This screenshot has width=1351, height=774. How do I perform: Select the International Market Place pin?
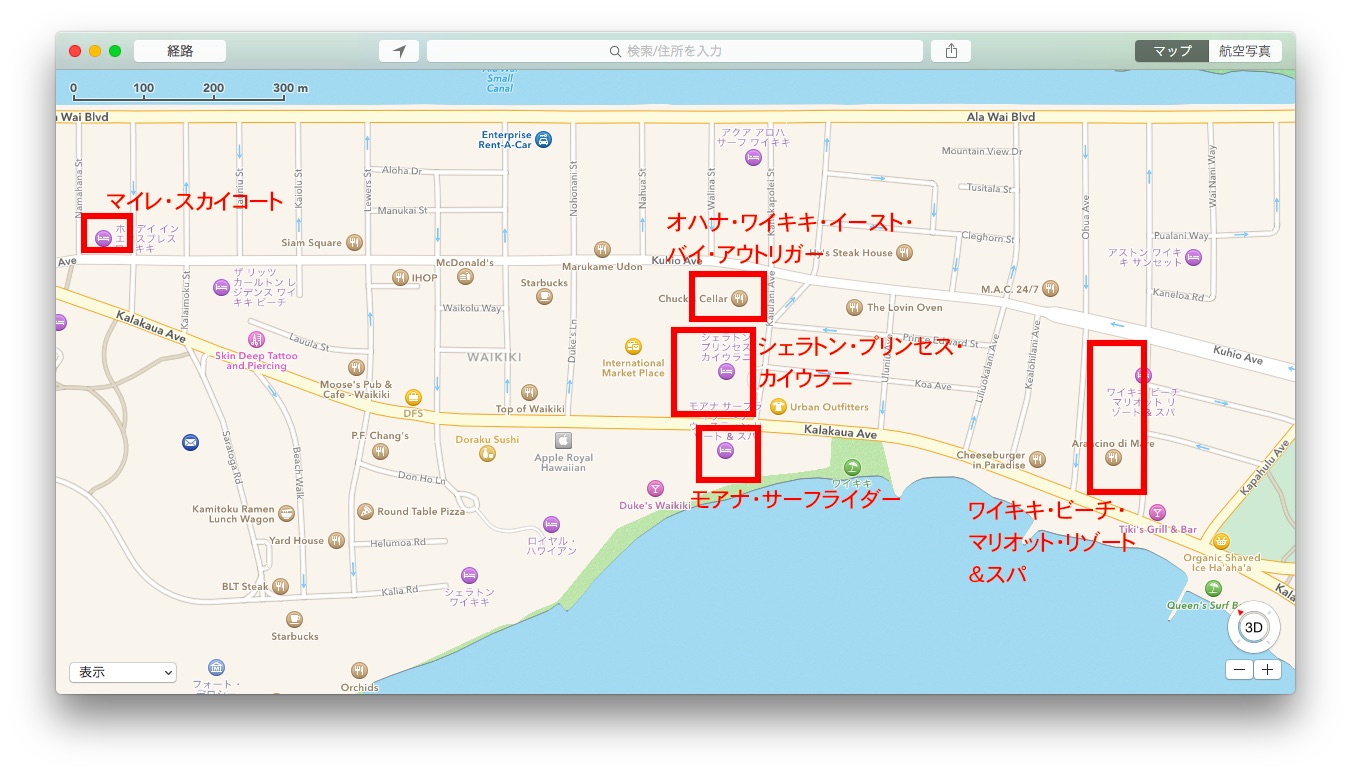point(633,346)
